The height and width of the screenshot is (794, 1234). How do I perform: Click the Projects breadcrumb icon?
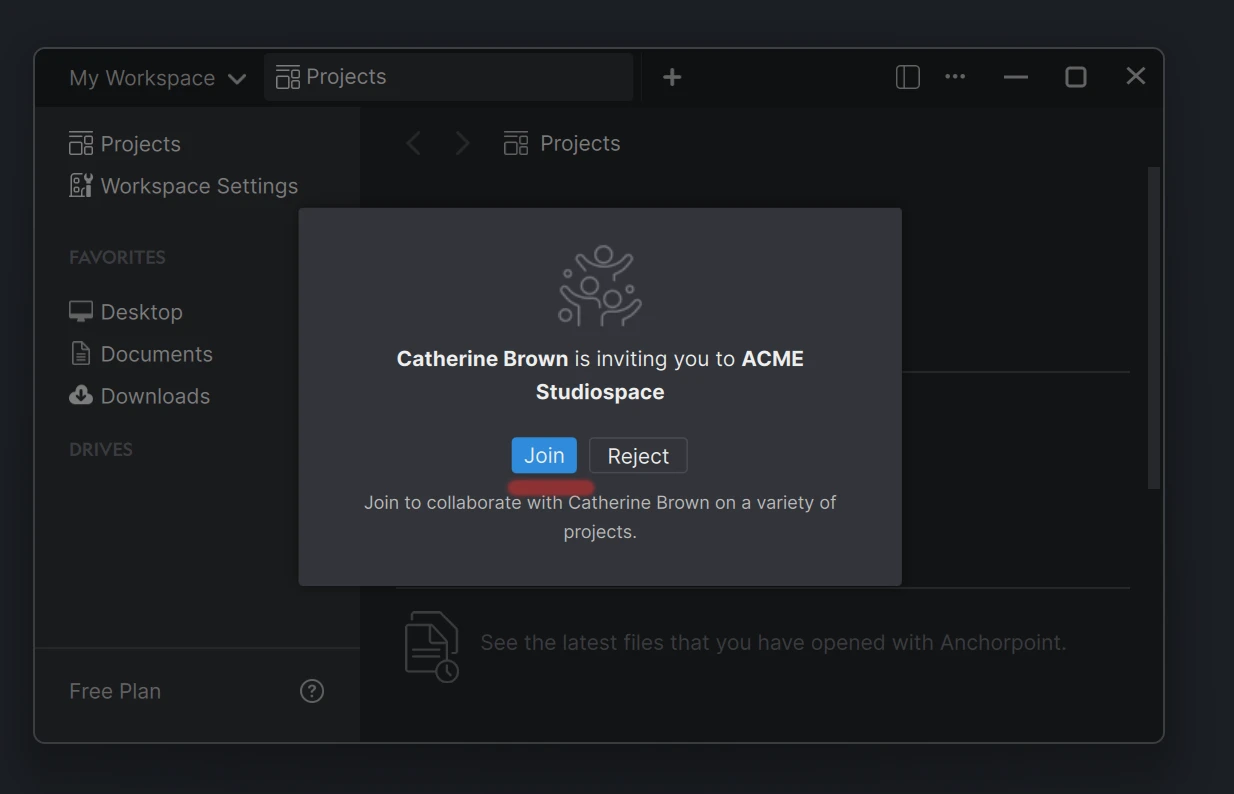pos(515,142)
